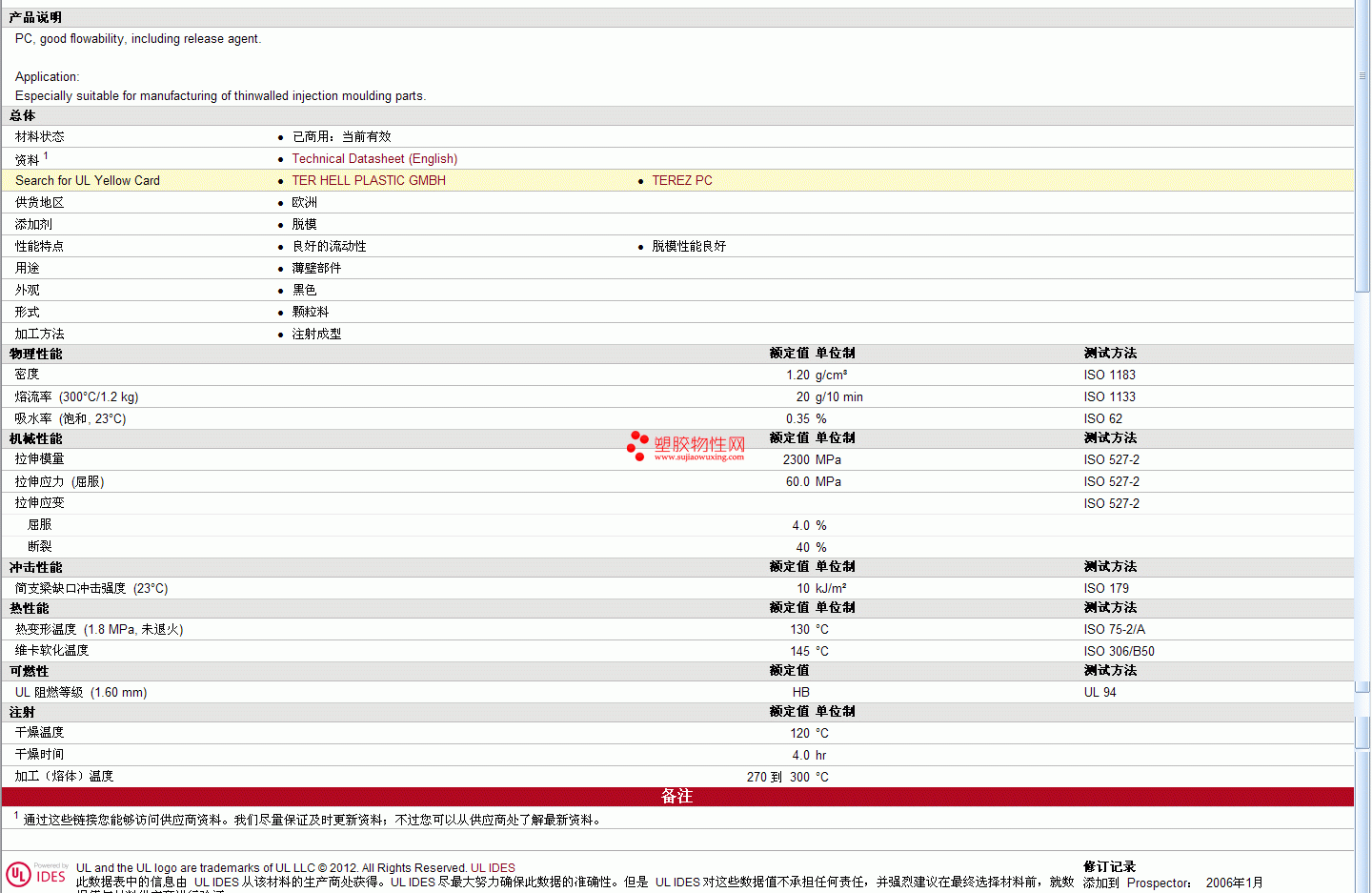
Task: Select the 'UL 阻燃等级 (1.60 mm)' label
Action: pos(81,693)
